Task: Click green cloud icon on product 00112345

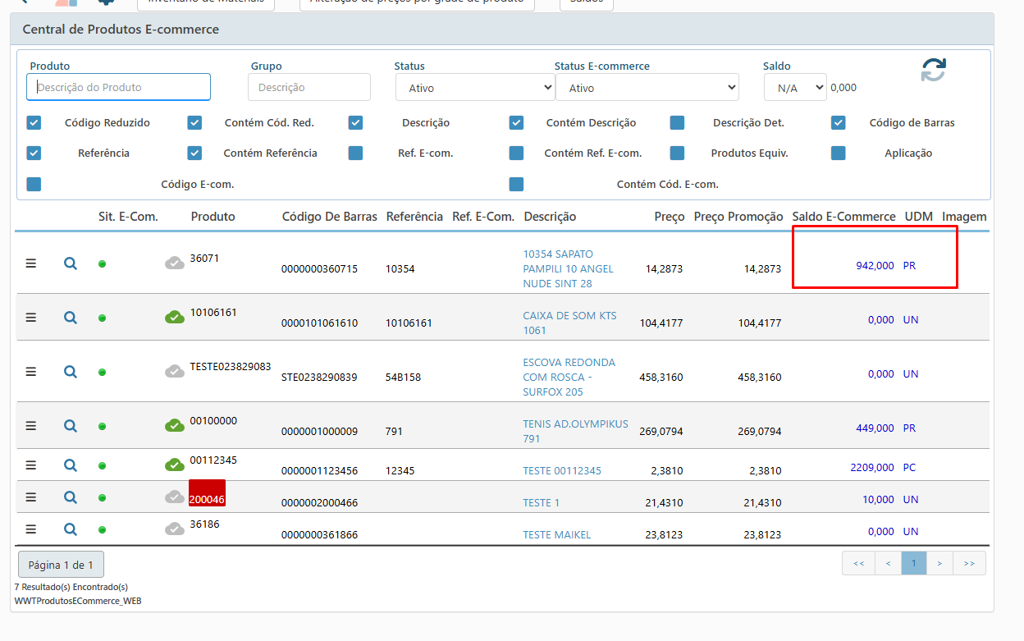Action: [174, 465]
